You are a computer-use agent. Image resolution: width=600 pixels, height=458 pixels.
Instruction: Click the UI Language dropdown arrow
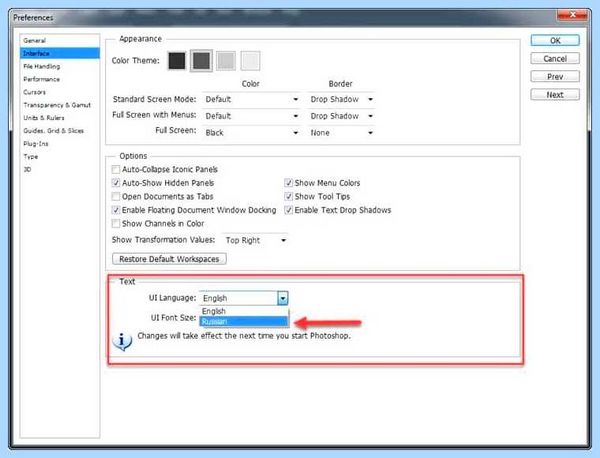coord(283,298)
